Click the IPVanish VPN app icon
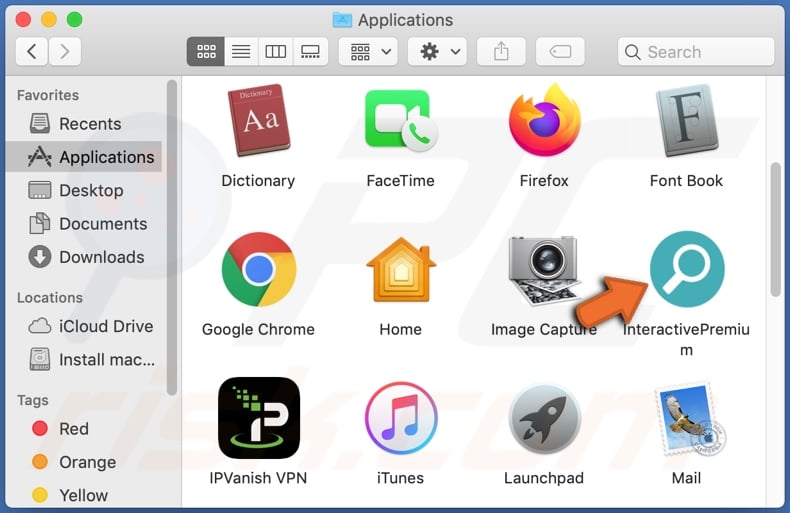The width and height of the screenshot is (790, 513). (258, 418)
